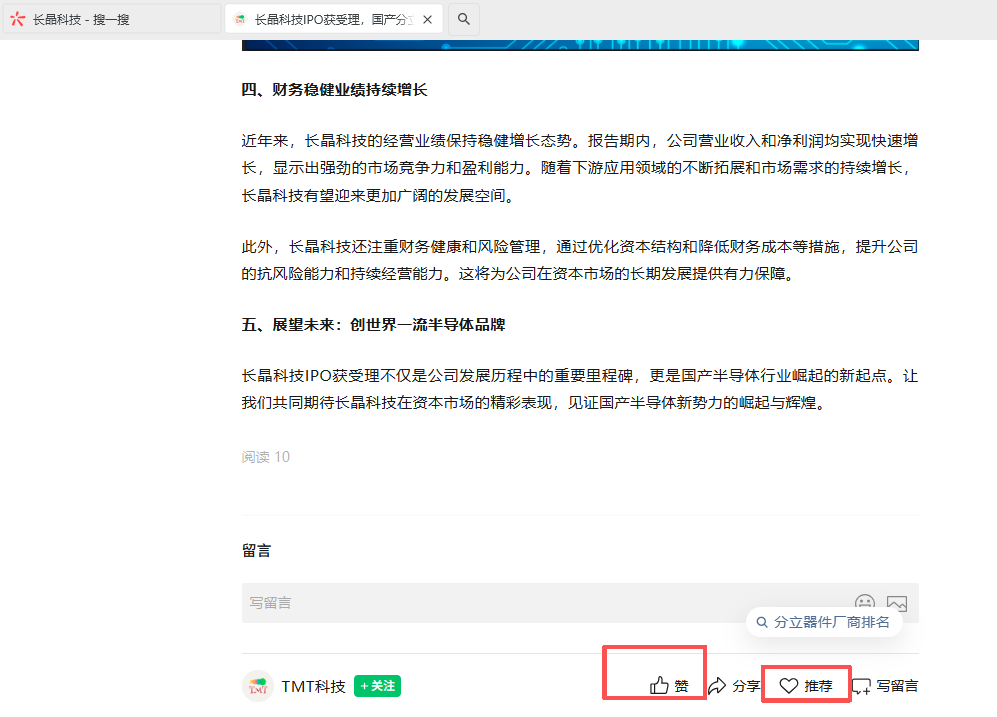Click the TMT科技 avatar image
The height and width of the screenshot is (717, 997).
tap(258, 686)
